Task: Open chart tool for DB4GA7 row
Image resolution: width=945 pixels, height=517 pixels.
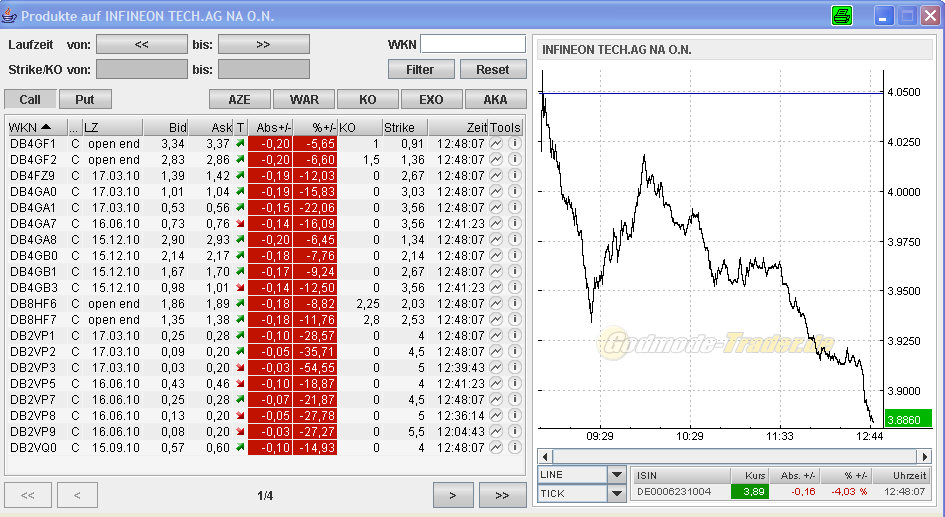Action: [x=496, y=224]
